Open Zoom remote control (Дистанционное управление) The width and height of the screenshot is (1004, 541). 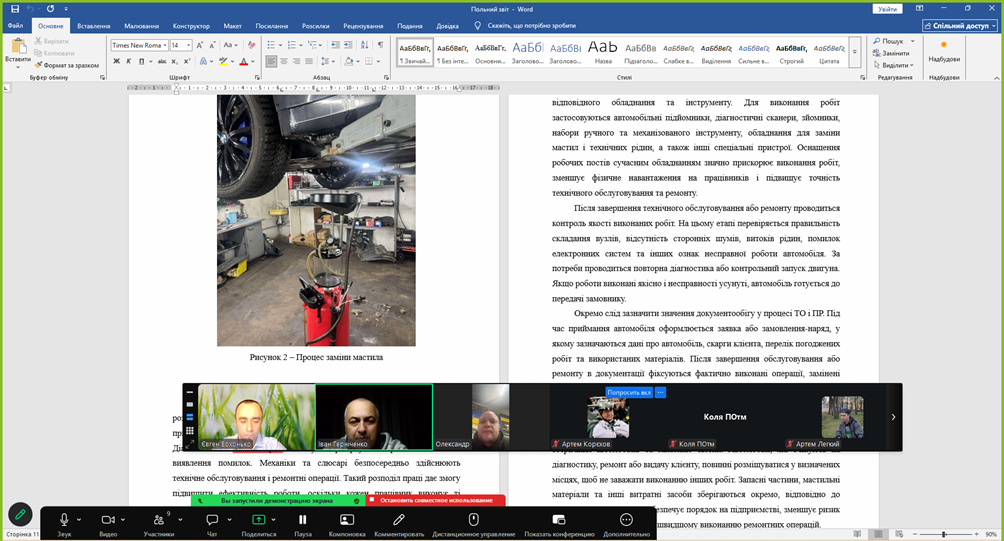coord(474,520)
